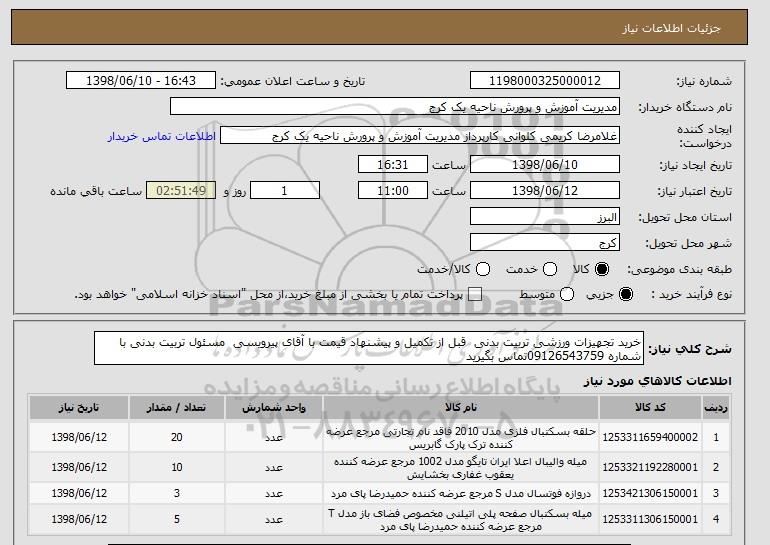
Task: Toggle the اسناد خزانه اسلامی payment checkbox
Action: click(x=474, y=294)
